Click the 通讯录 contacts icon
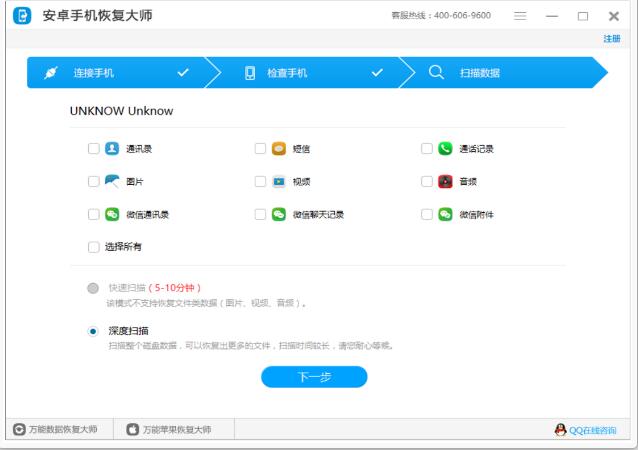This screenshot has width=638, height=450. point(112,149)
